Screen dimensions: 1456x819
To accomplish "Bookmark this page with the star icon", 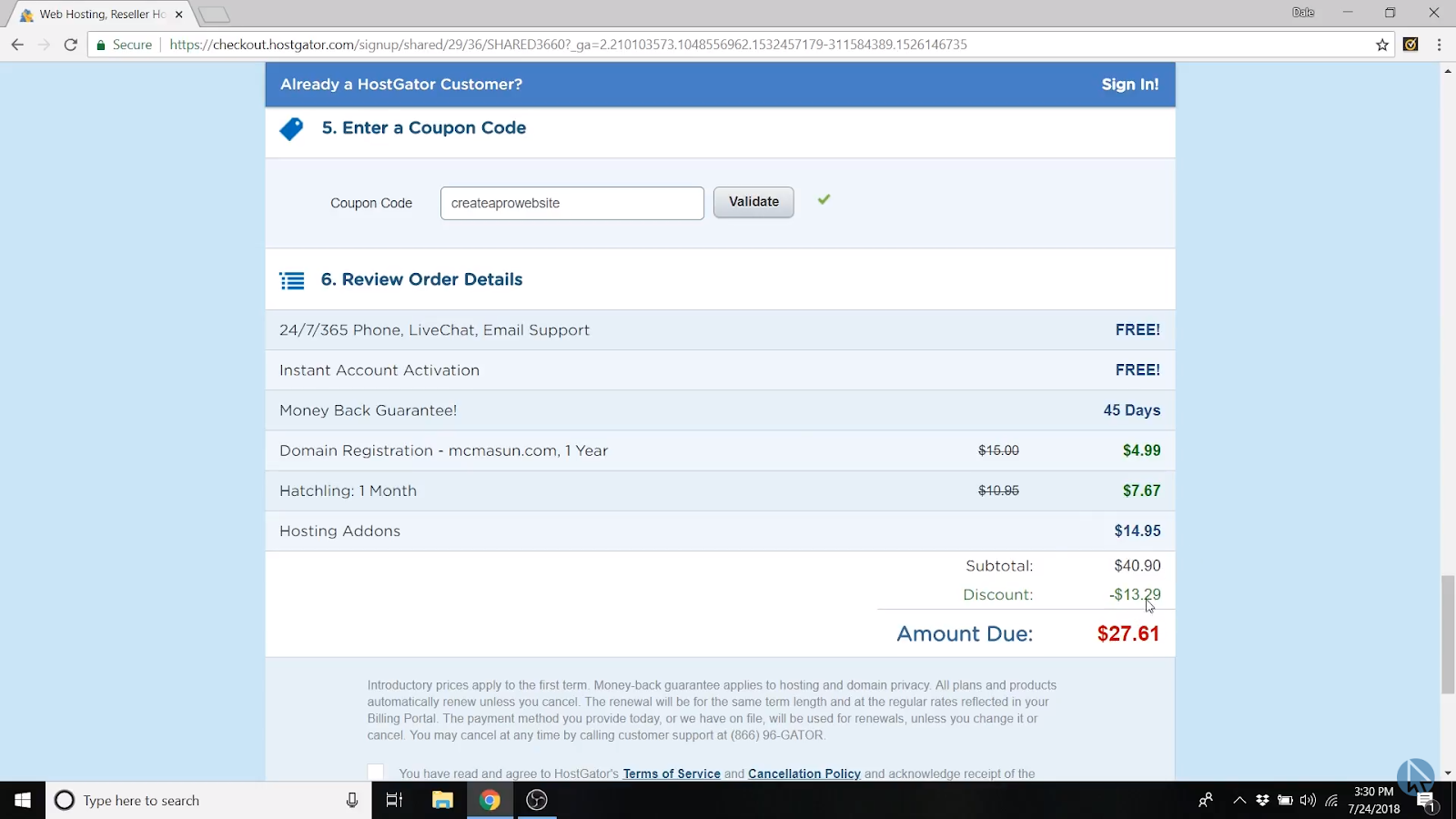I will tap(1382, 45).
